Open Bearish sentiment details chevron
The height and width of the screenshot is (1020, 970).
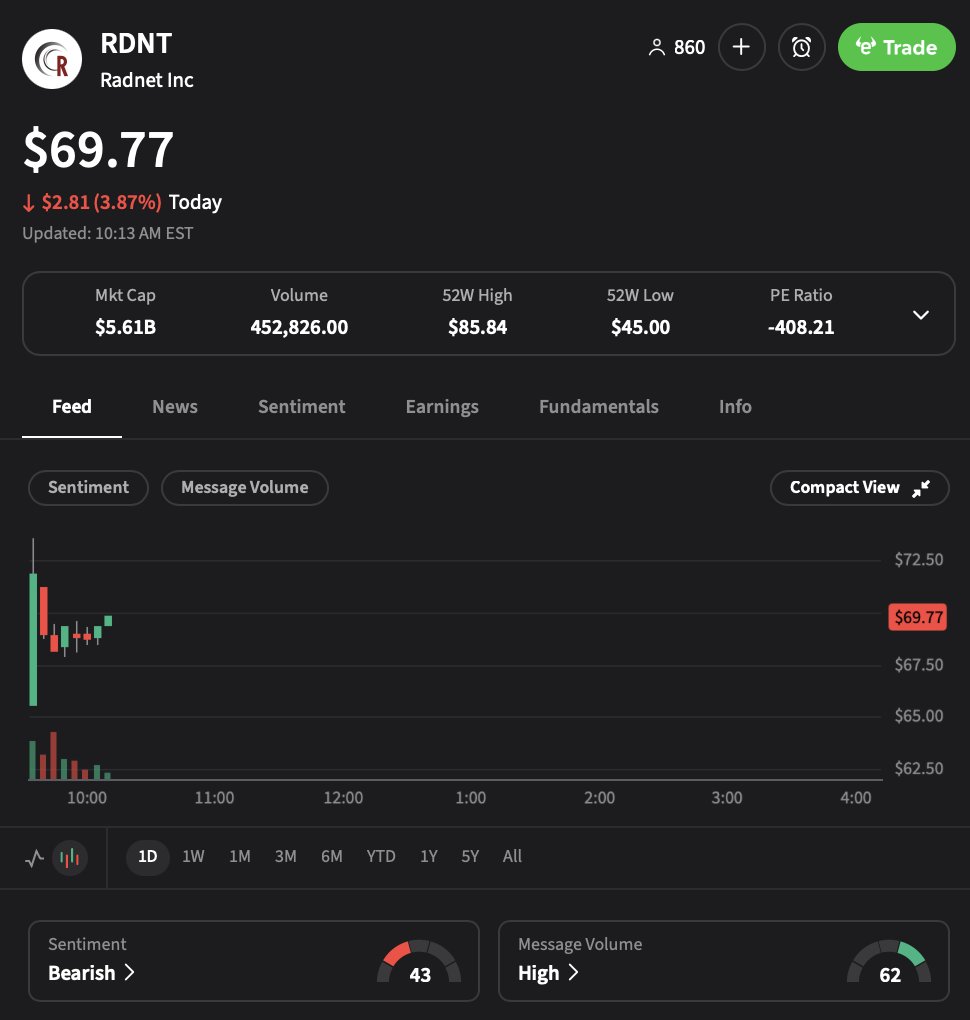coord(117,973)
